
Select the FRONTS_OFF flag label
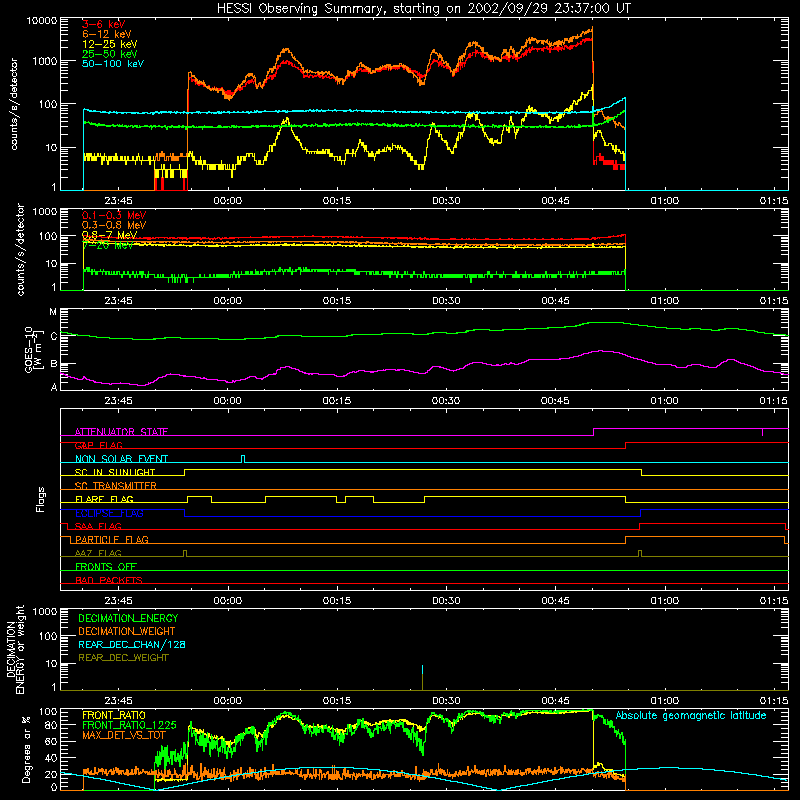click(x=106, y=566)
